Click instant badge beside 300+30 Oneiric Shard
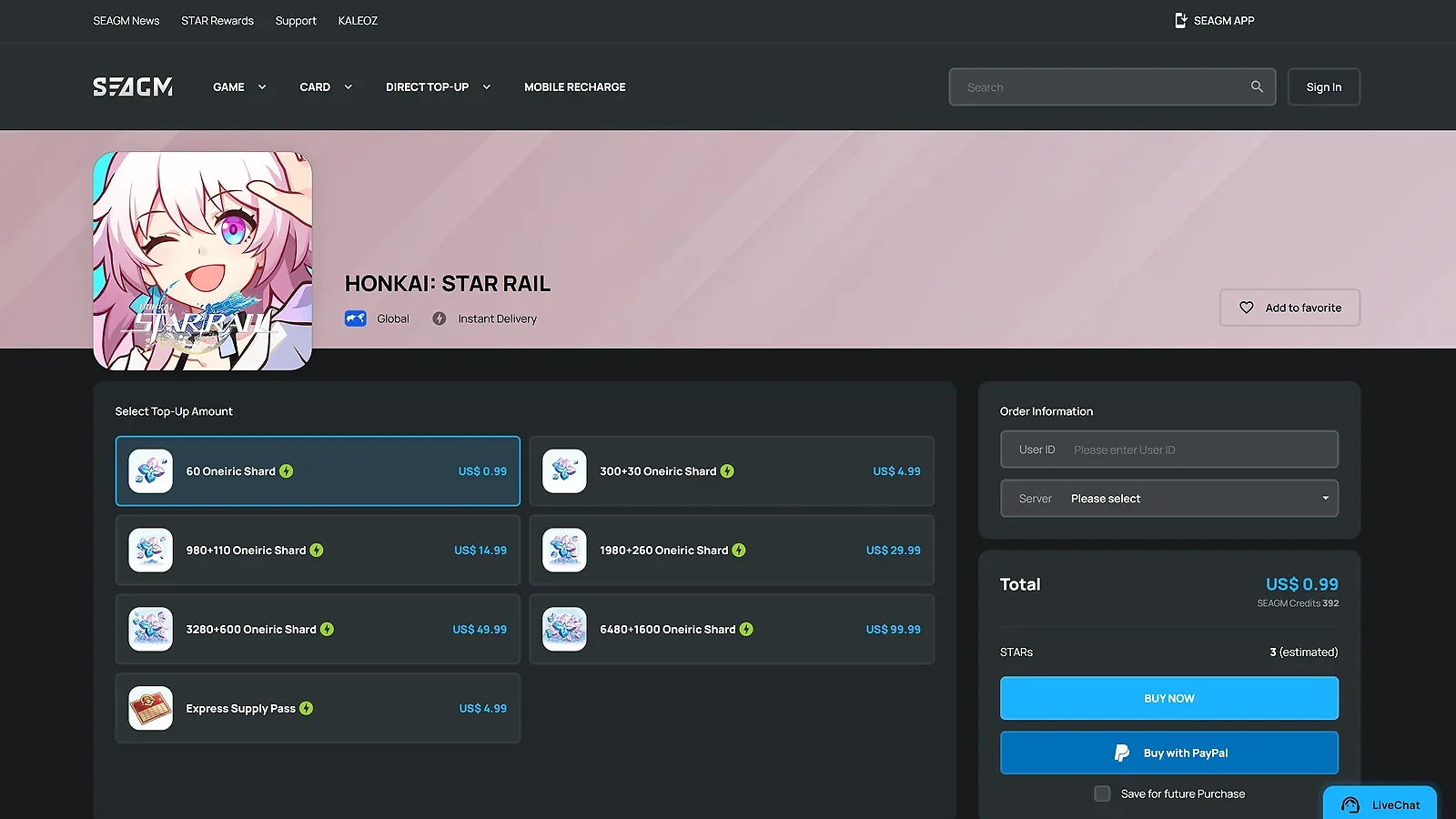 [727, 471]
